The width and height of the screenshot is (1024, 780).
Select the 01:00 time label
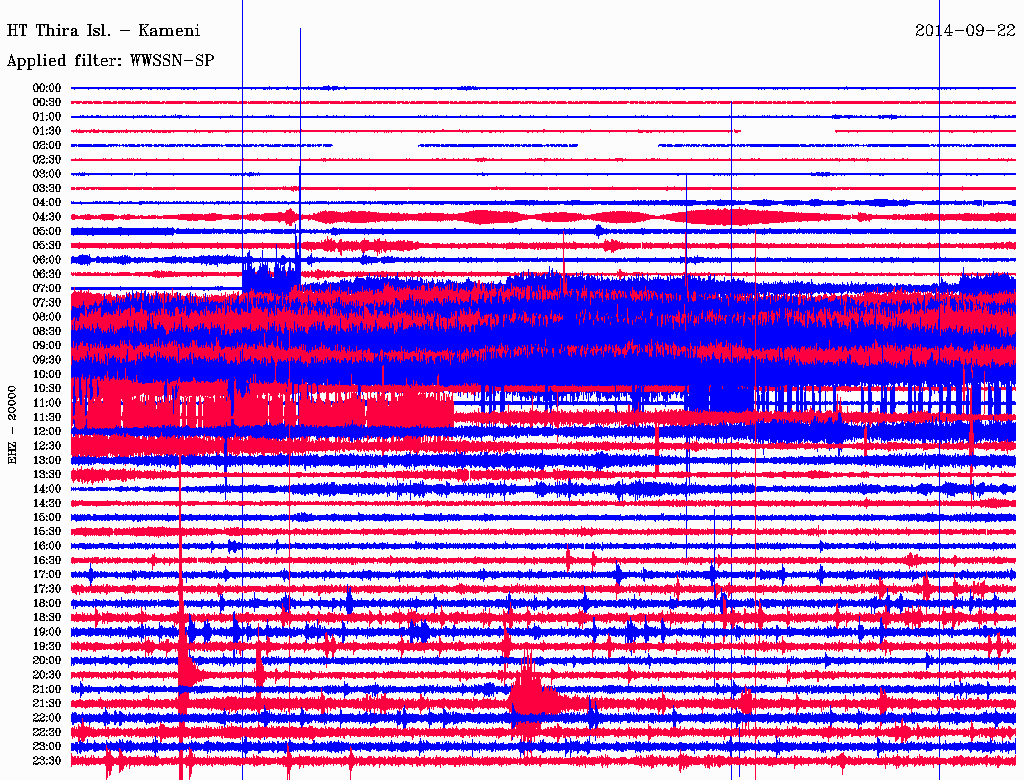47,116
